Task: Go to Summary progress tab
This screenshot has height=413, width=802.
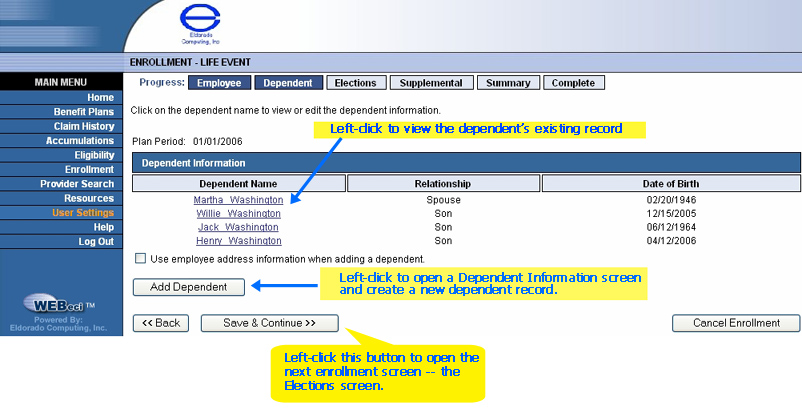Action: pos(508,83)
